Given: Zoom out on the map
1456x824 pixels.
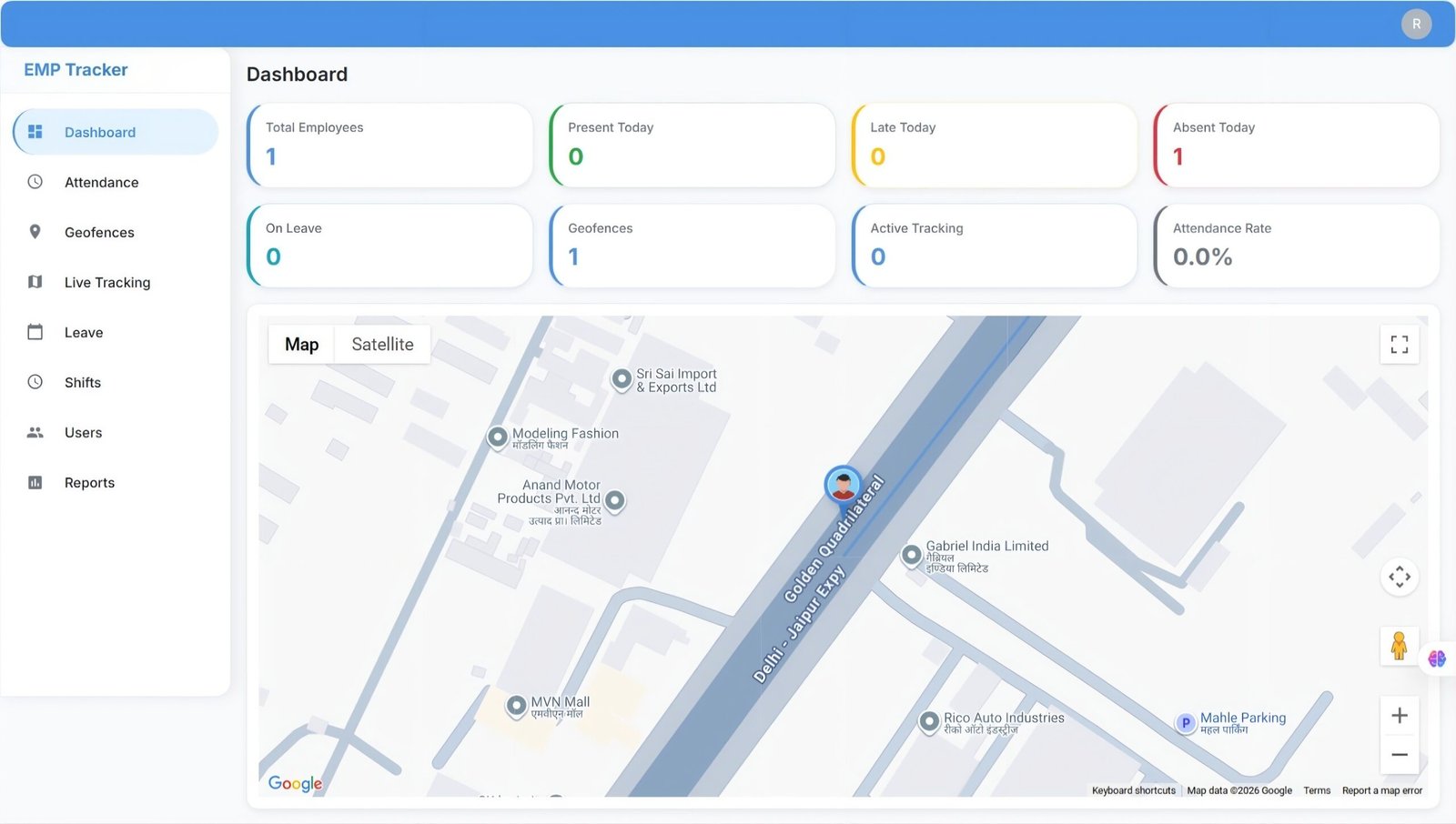Looking at the screenshot, I should [x=1399, y=755].
